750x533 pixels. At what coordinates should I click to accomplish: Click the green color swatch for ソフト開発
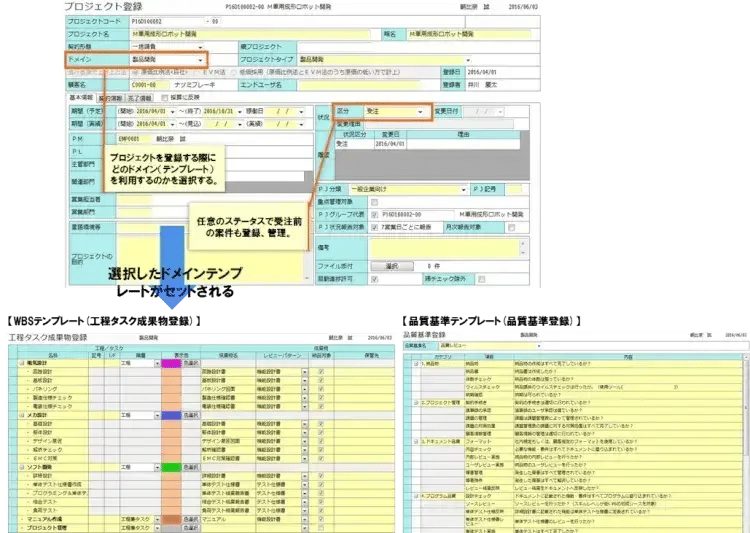click(170, 466)
